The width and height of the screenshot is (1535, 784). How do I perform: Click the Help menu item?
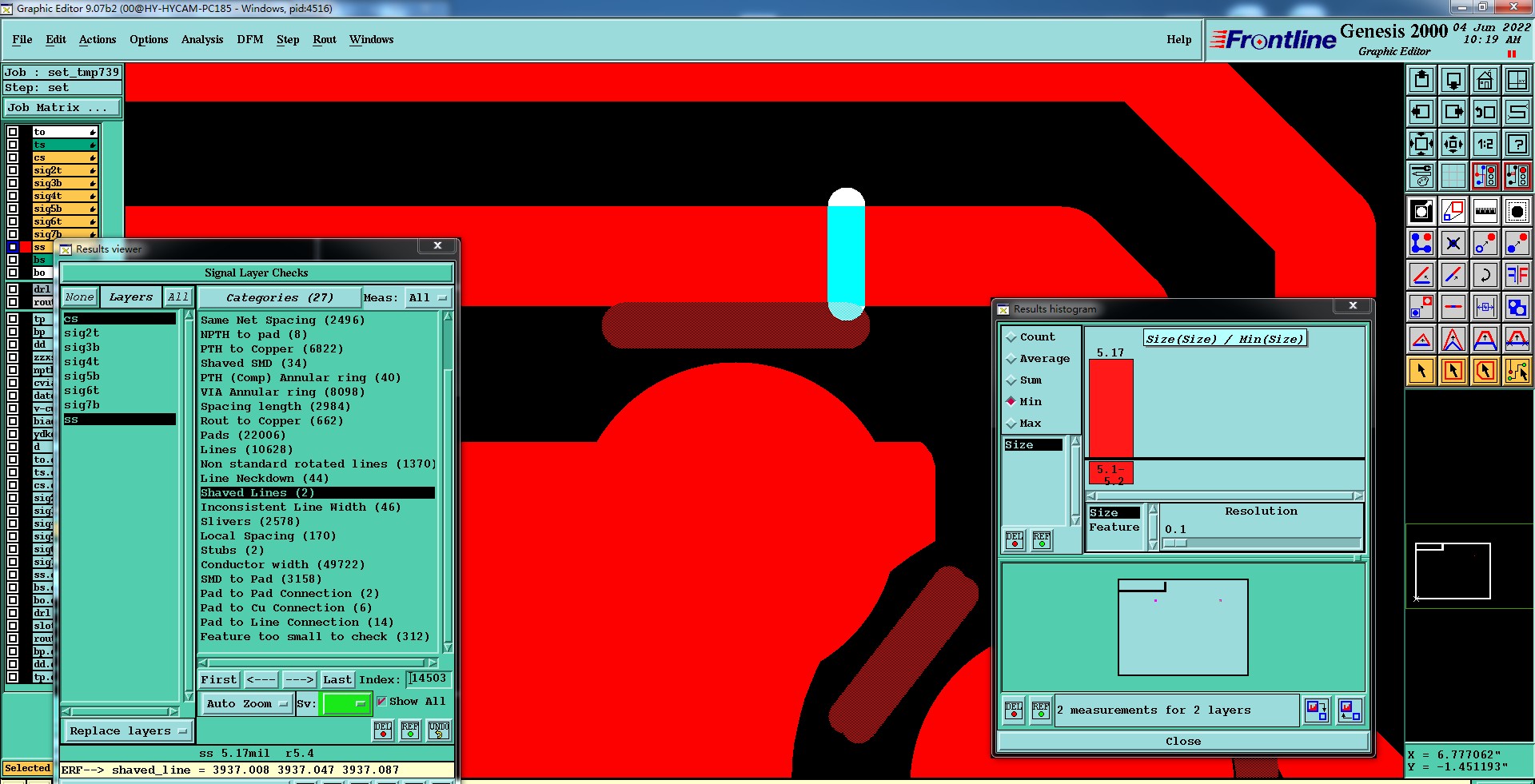[x=1178, y=39]
